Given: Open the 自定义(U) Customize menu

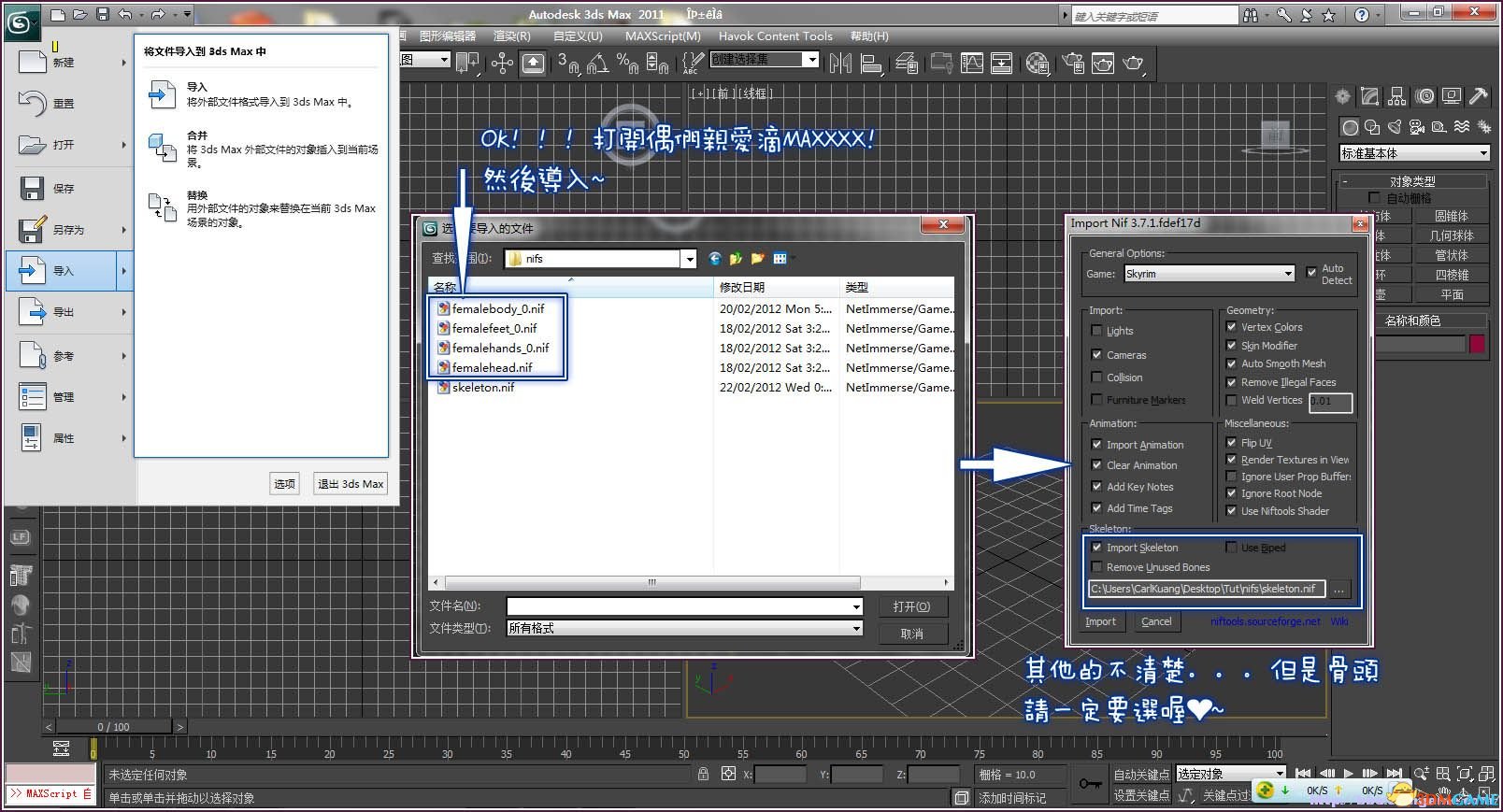Looking at the screenshot, I should point(578,36).
